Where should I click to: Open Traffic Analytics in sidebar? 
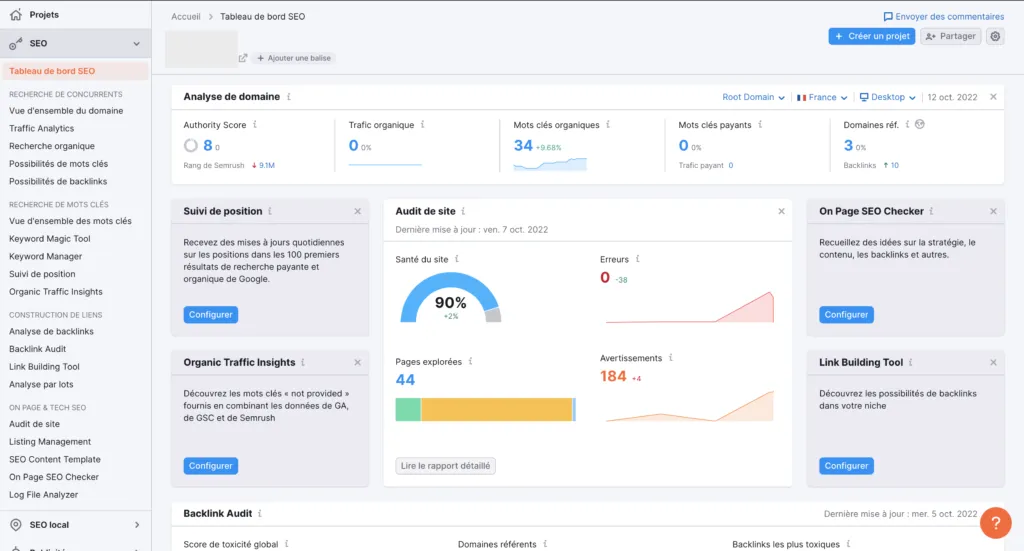[41, 129]
